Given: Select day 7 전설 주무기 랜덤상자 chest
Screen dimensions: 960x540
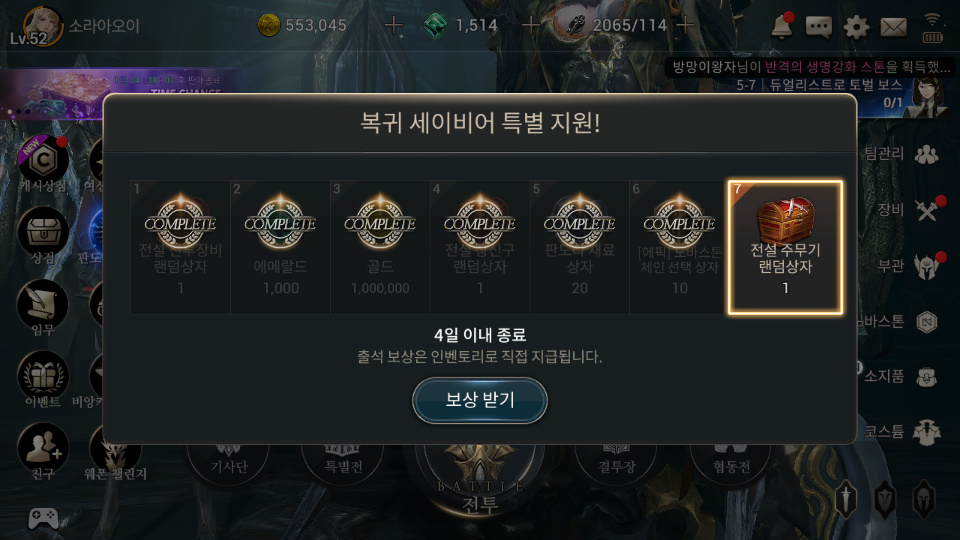Looking at the screenshot, I should (785, 247).
